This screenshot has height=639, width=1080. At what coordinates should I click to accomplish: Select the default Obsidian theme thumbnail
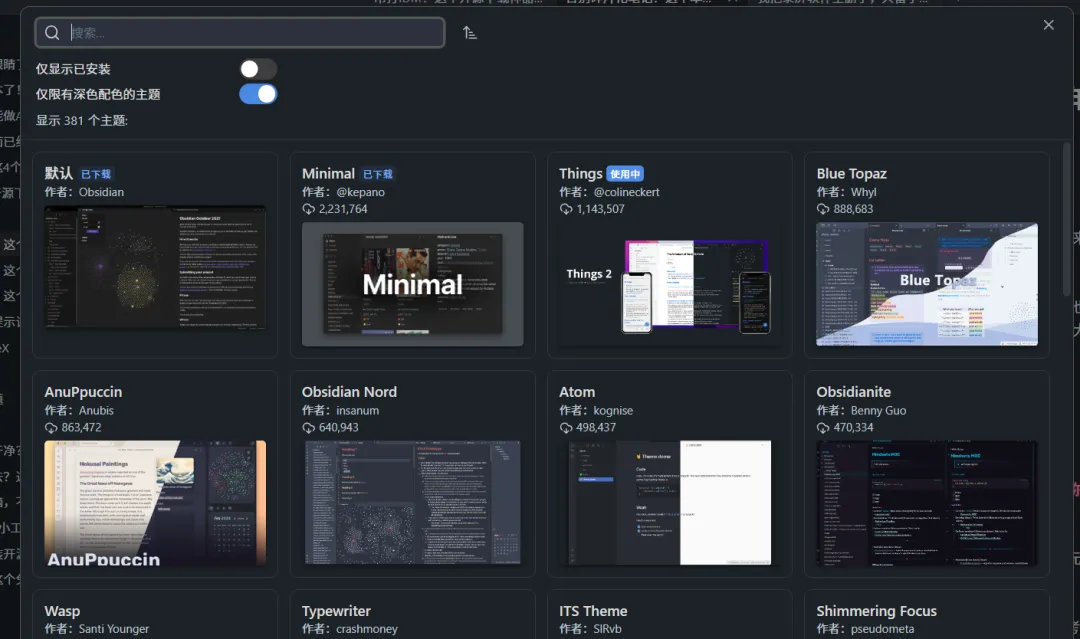click(155, 268)
